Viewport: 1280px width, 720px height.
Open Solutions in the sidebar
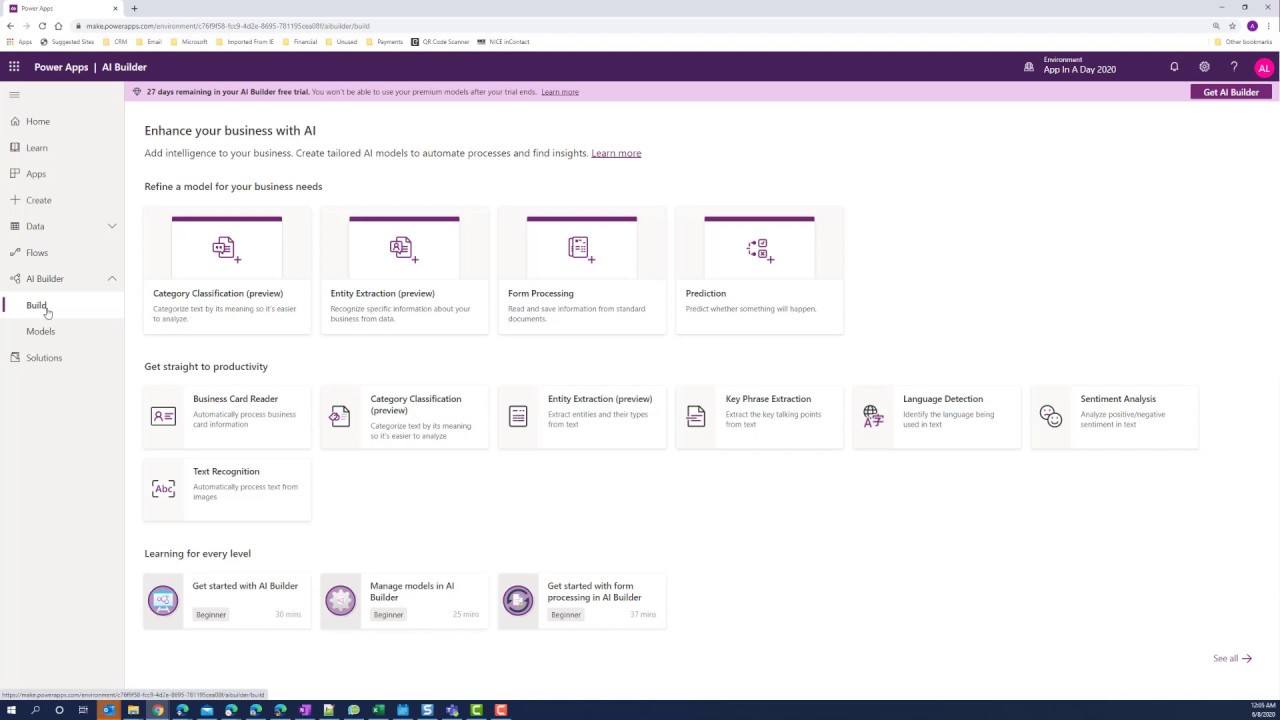44,357
